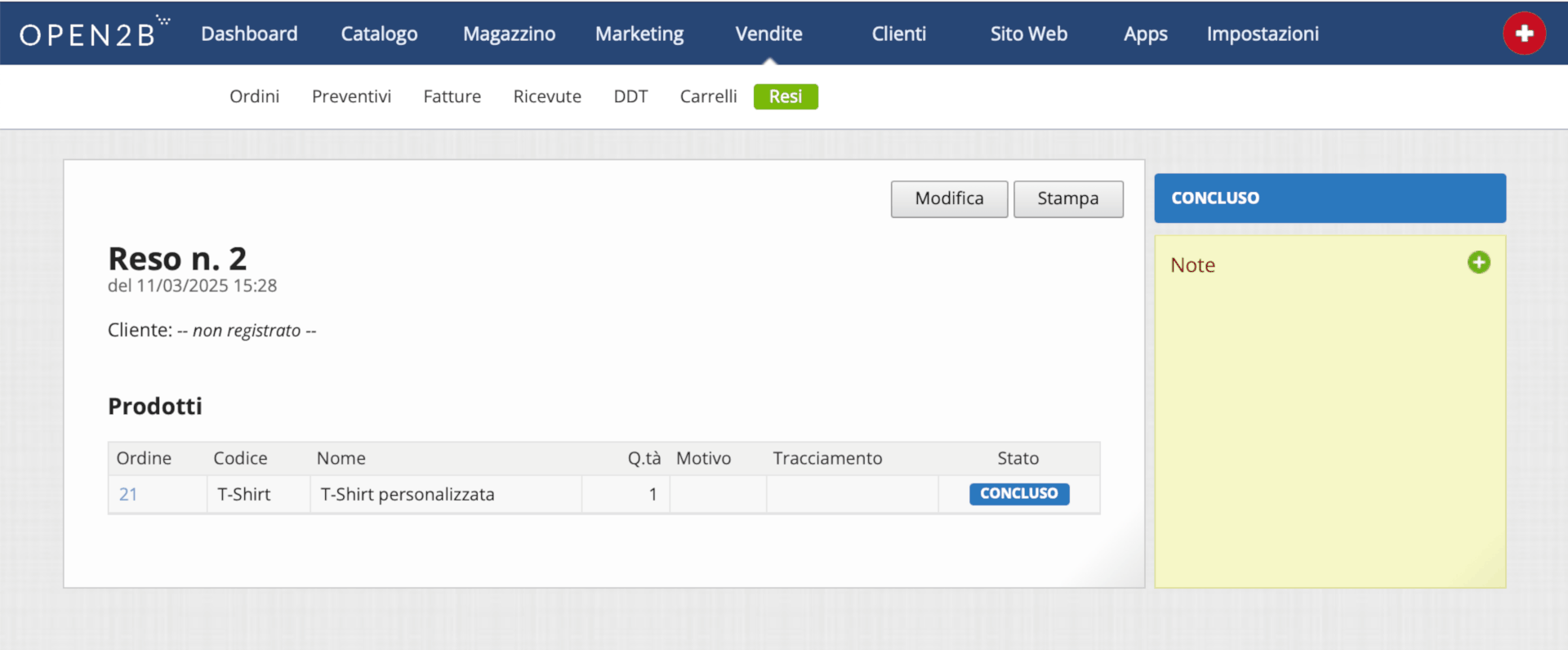Click the 'Prodotti' section heading

pos(155,406)
